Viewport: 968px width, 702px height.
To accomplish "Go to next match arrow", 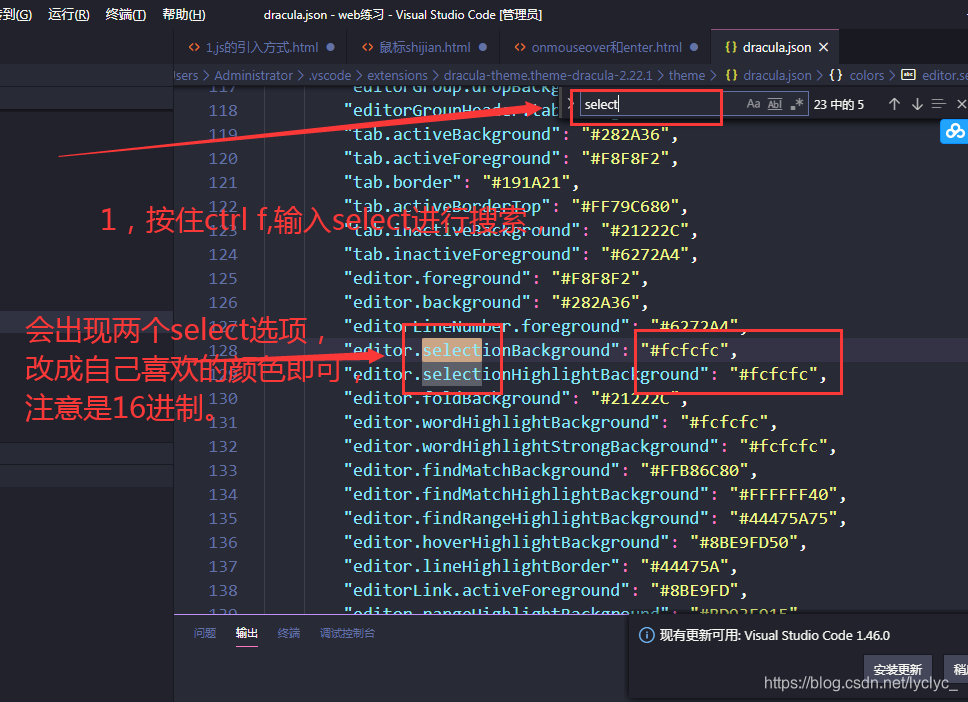I will [917, 104].
